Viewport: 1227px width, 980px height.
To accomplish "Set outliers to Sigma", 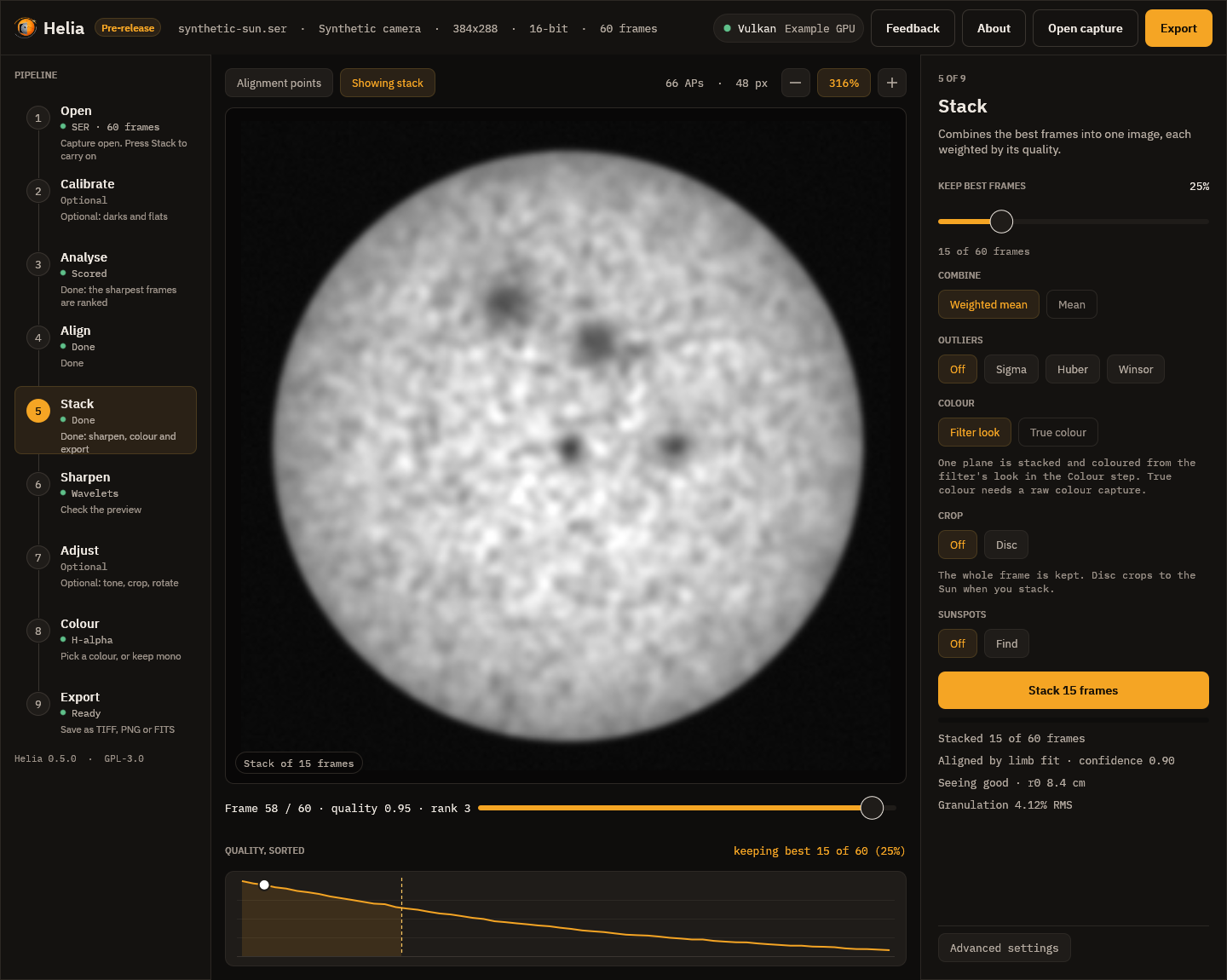I will (1011, 369).
